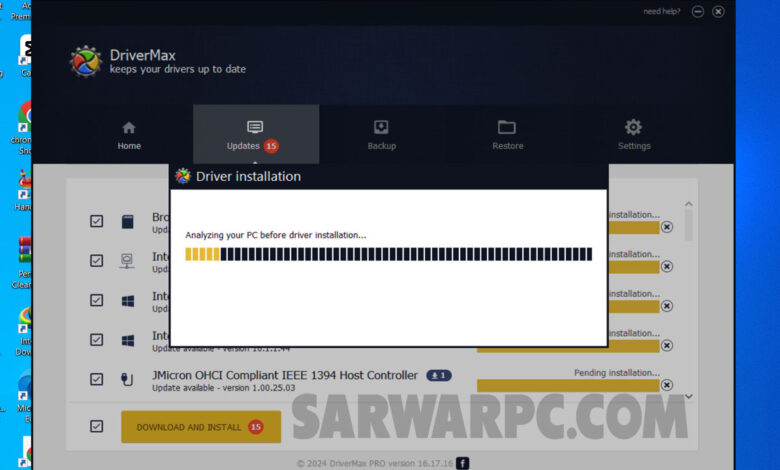Click the plug icon of JMicron row
Image resolution: width=780 pixels, height=470 pixels.
(127, 379)
